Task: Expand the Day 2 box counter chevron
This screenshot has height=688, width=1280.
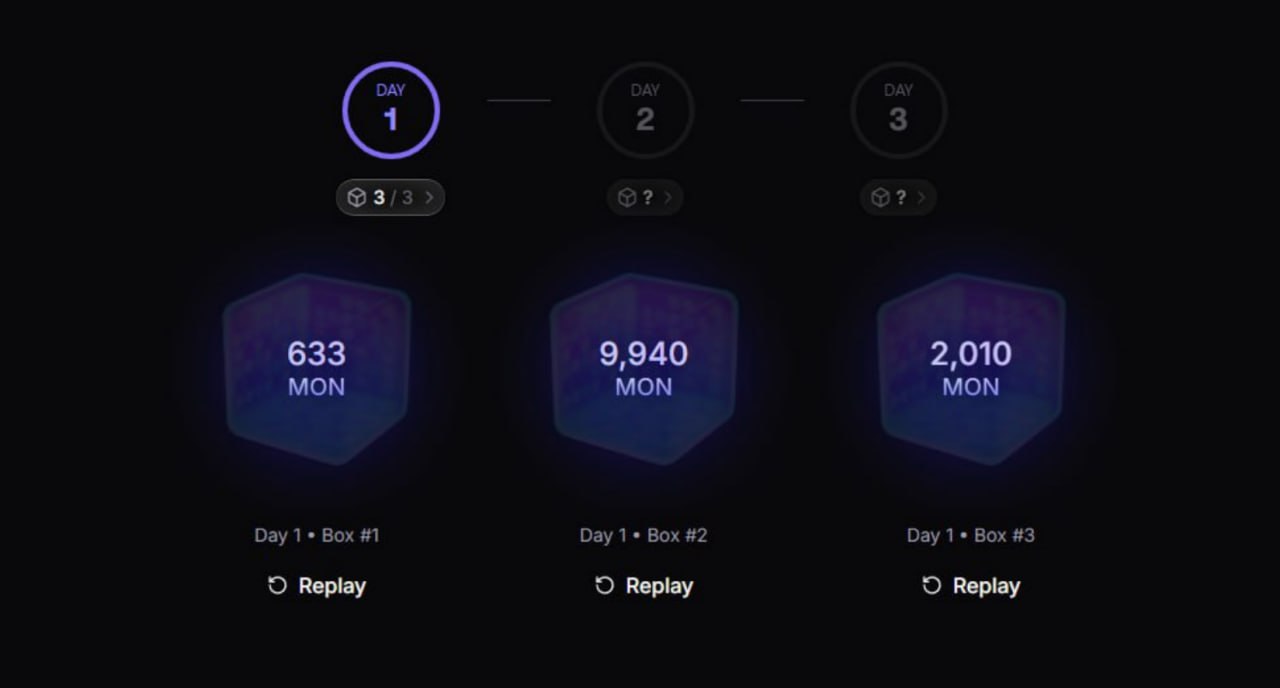Action: [x=668, y=198]
